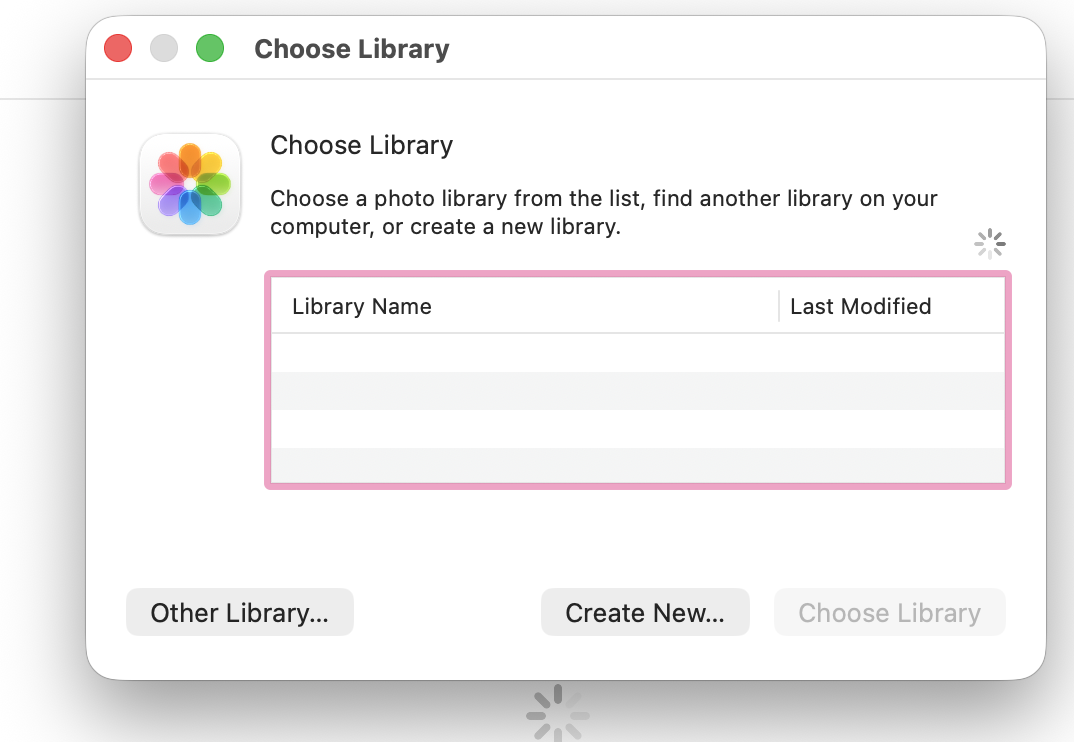Select the fourth shaded row in library list

tap(637, 466)
